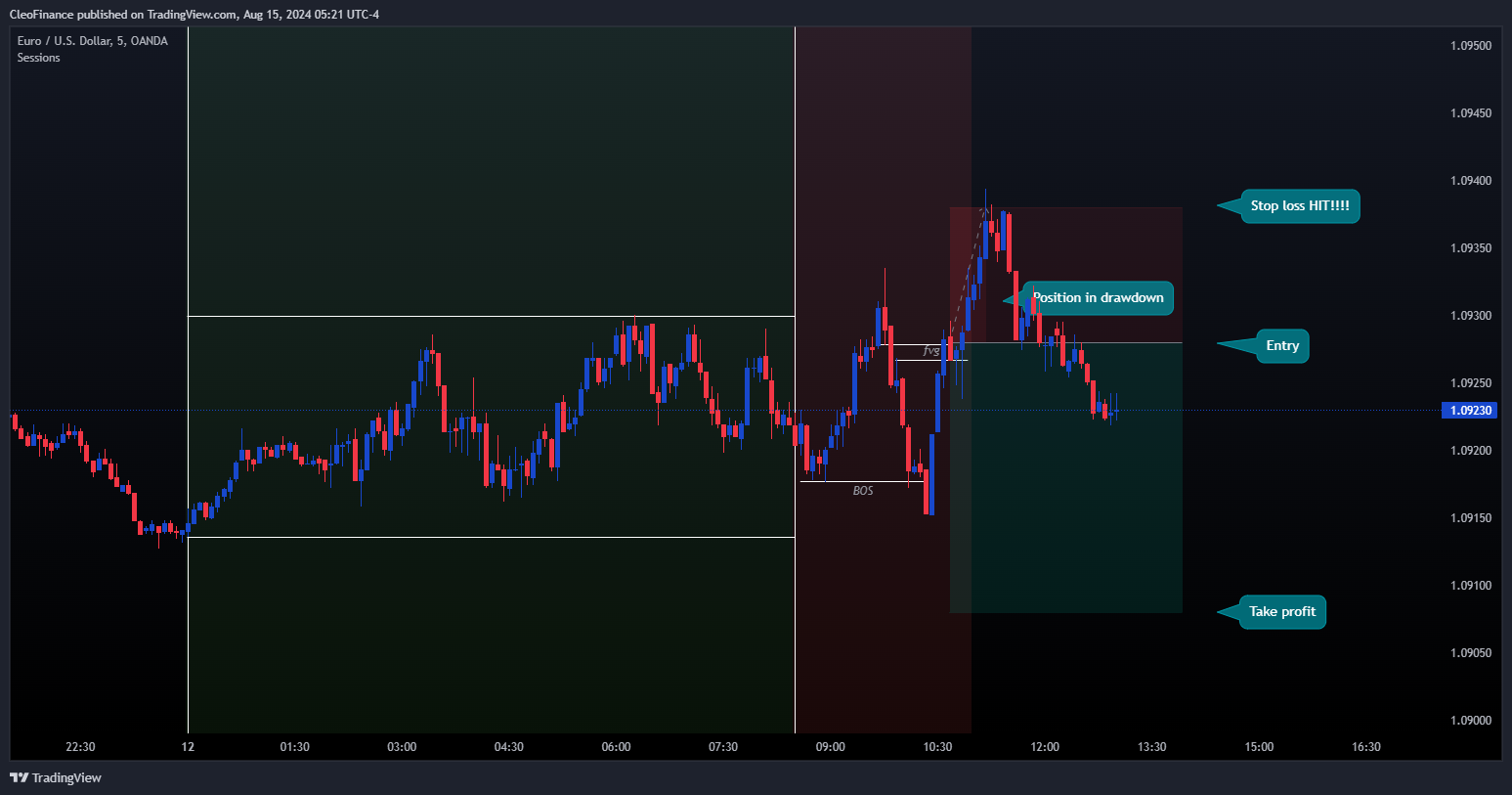Screen dimensions: 1512x795
Task: Click price axis label 1.09500
Action: 1471,46
